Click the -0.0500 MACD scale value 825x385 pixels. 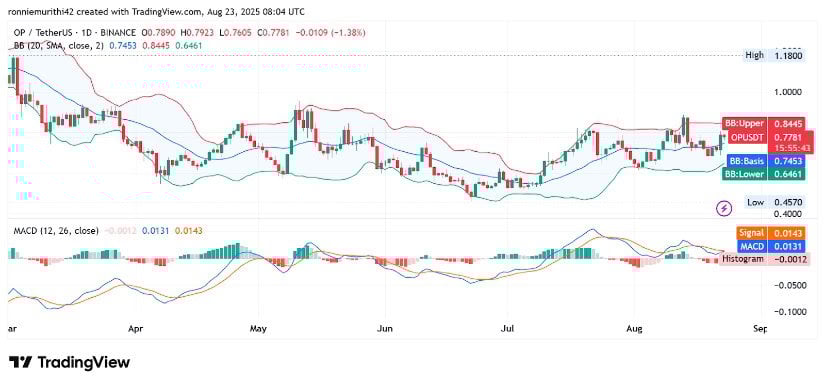click(788, 285)
